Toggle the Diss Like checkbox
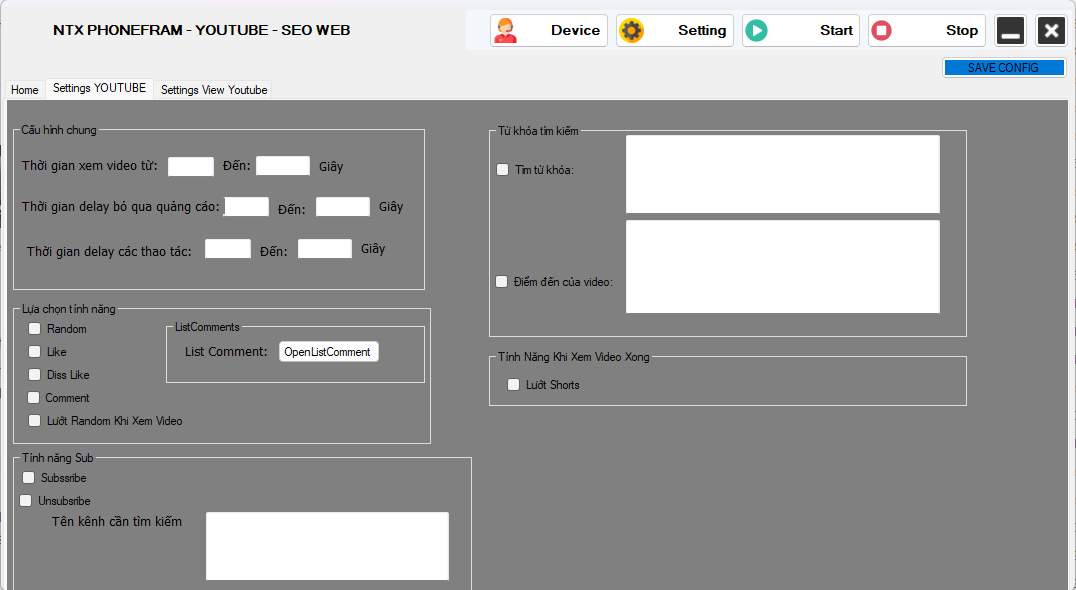The image size is (1076, 590). tap(35, 374)
